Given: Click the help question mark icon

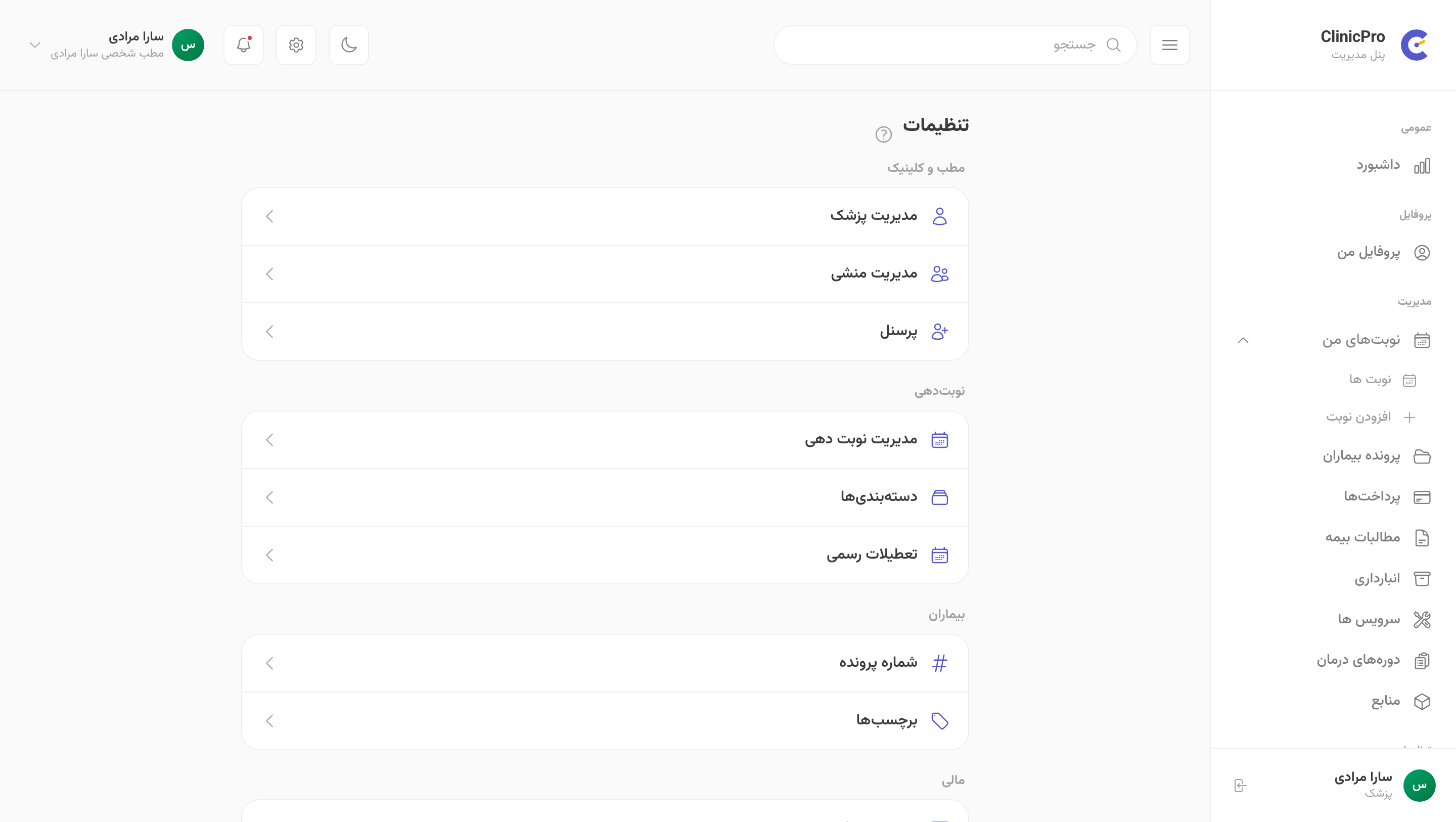Looking at the screenshot, I should [x=883, y=134].
